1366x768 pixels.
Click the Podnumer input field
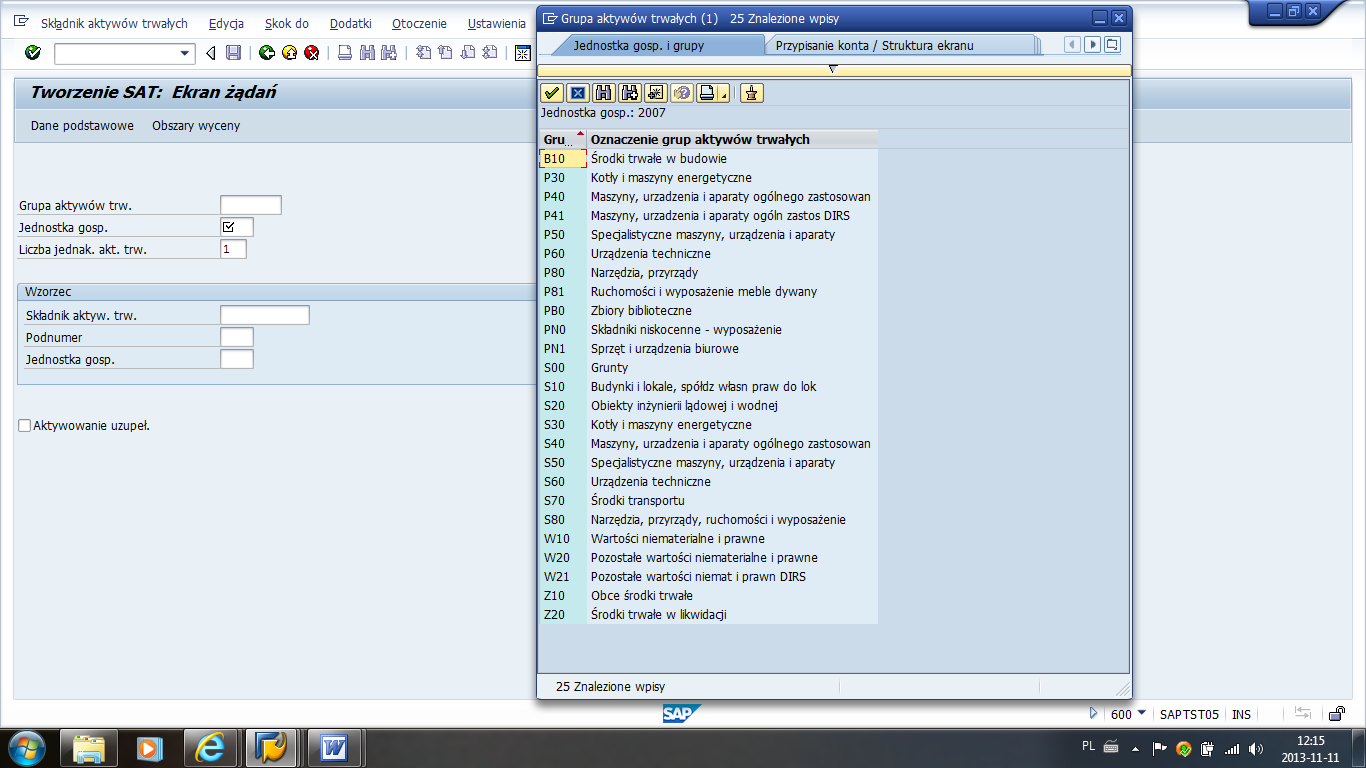pyautogui.click(x=237, y=337)
